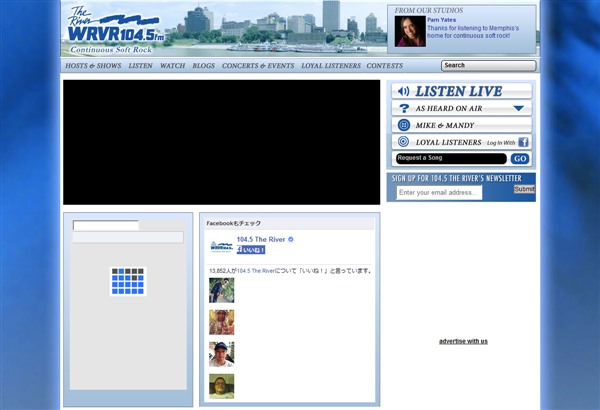This screenshot has width=600, height=410.
Task: Focus the Search box in the navigation bar
Action: 489,65
